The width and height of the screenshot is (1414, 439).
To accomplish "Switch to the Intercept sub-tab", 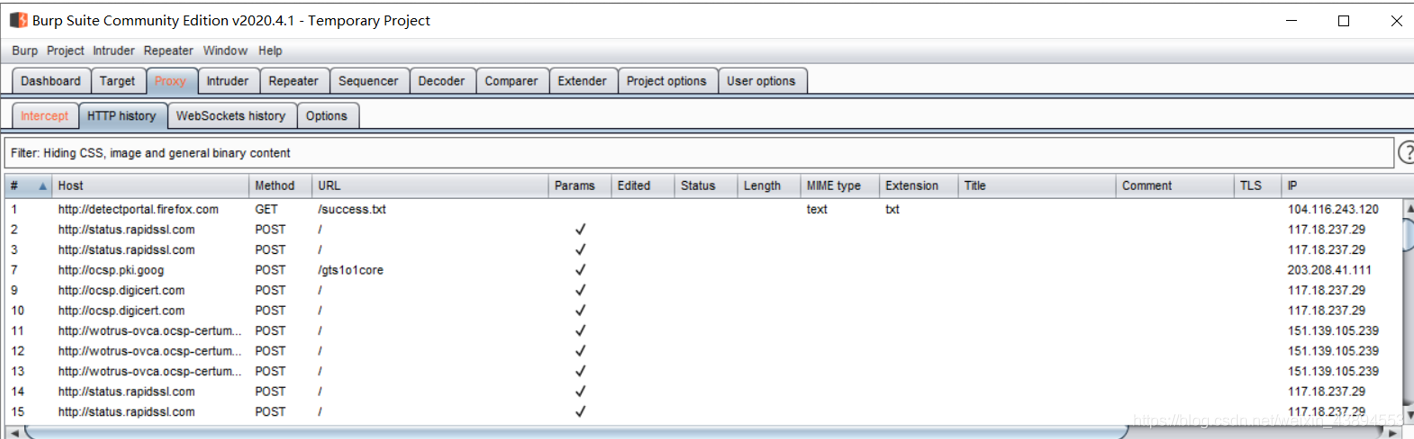I will tap(45, 116).
